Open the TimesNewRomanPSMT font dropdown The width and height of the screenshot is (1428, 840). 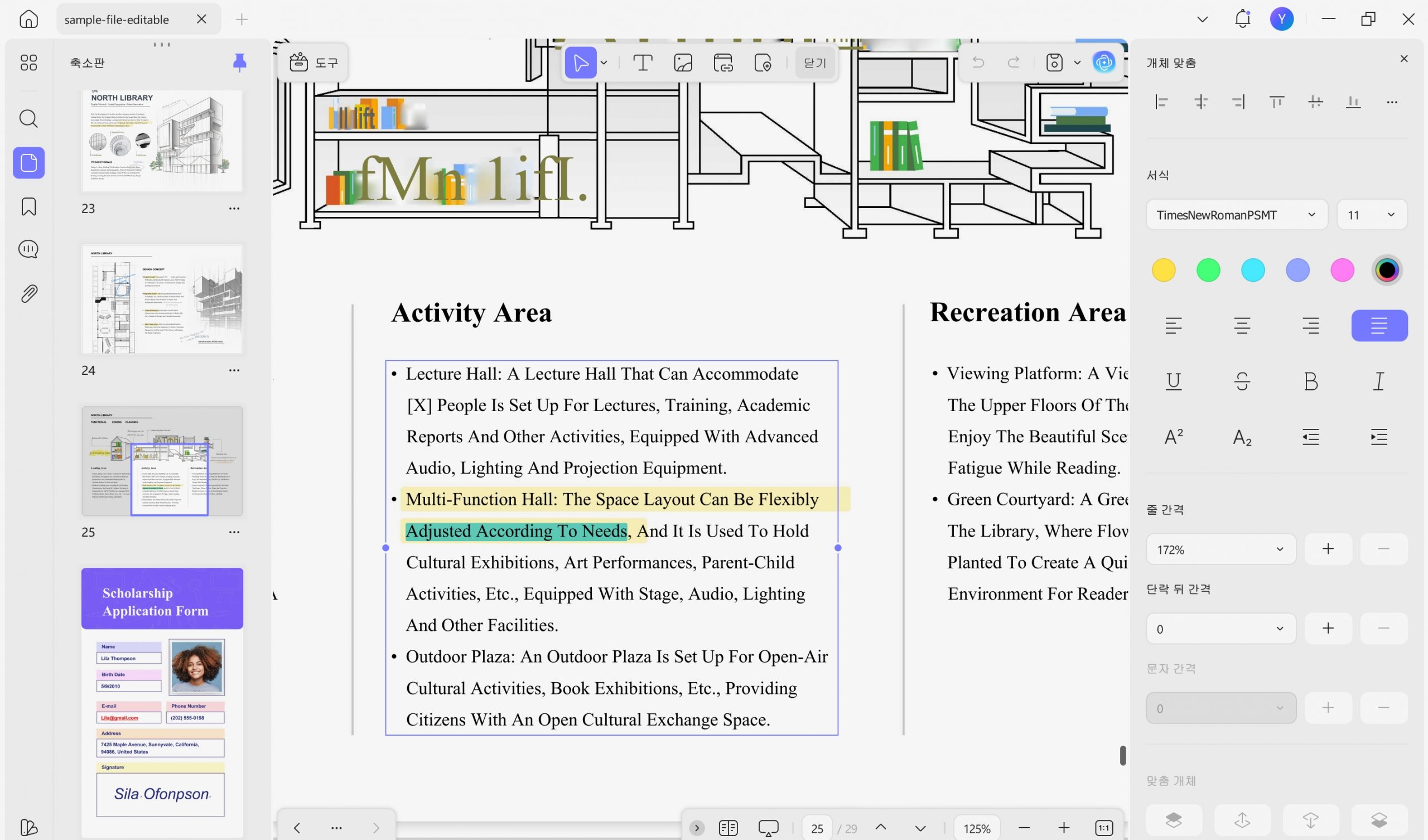coord(1237,215)
